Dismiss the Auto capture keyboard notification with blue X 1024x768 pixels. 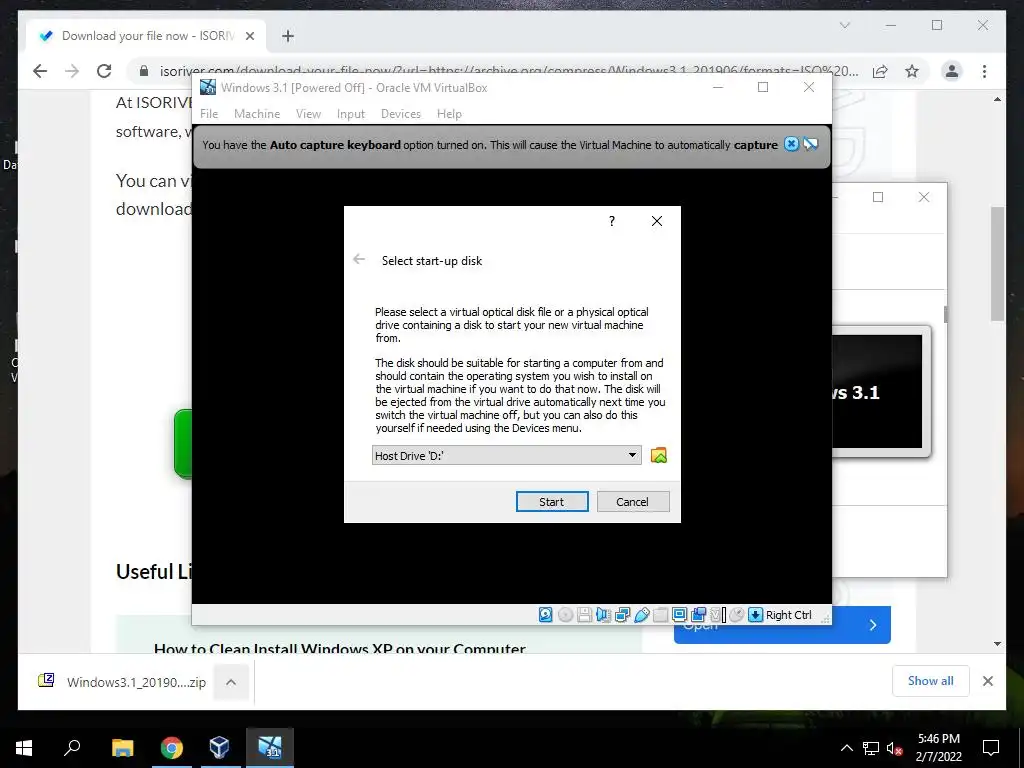point(791,144)
